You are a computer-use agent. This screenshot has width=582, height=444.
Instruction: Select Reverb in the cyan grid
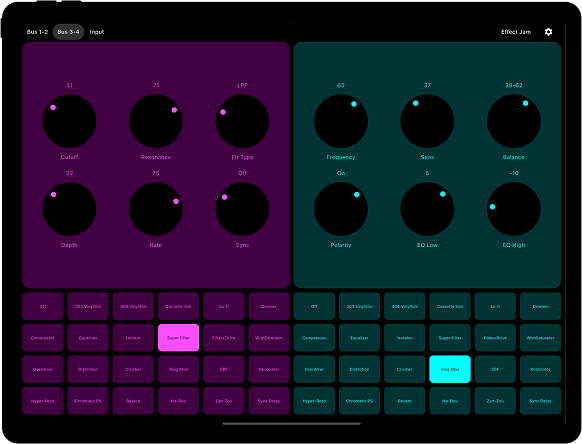(405, 401)
